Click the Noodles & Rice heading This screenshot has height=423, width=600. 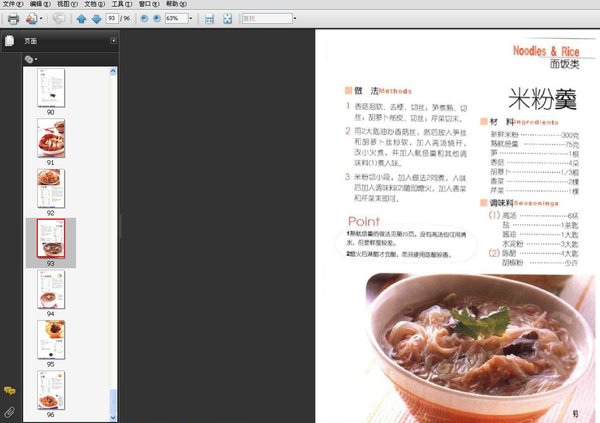(x=546, y=51)
